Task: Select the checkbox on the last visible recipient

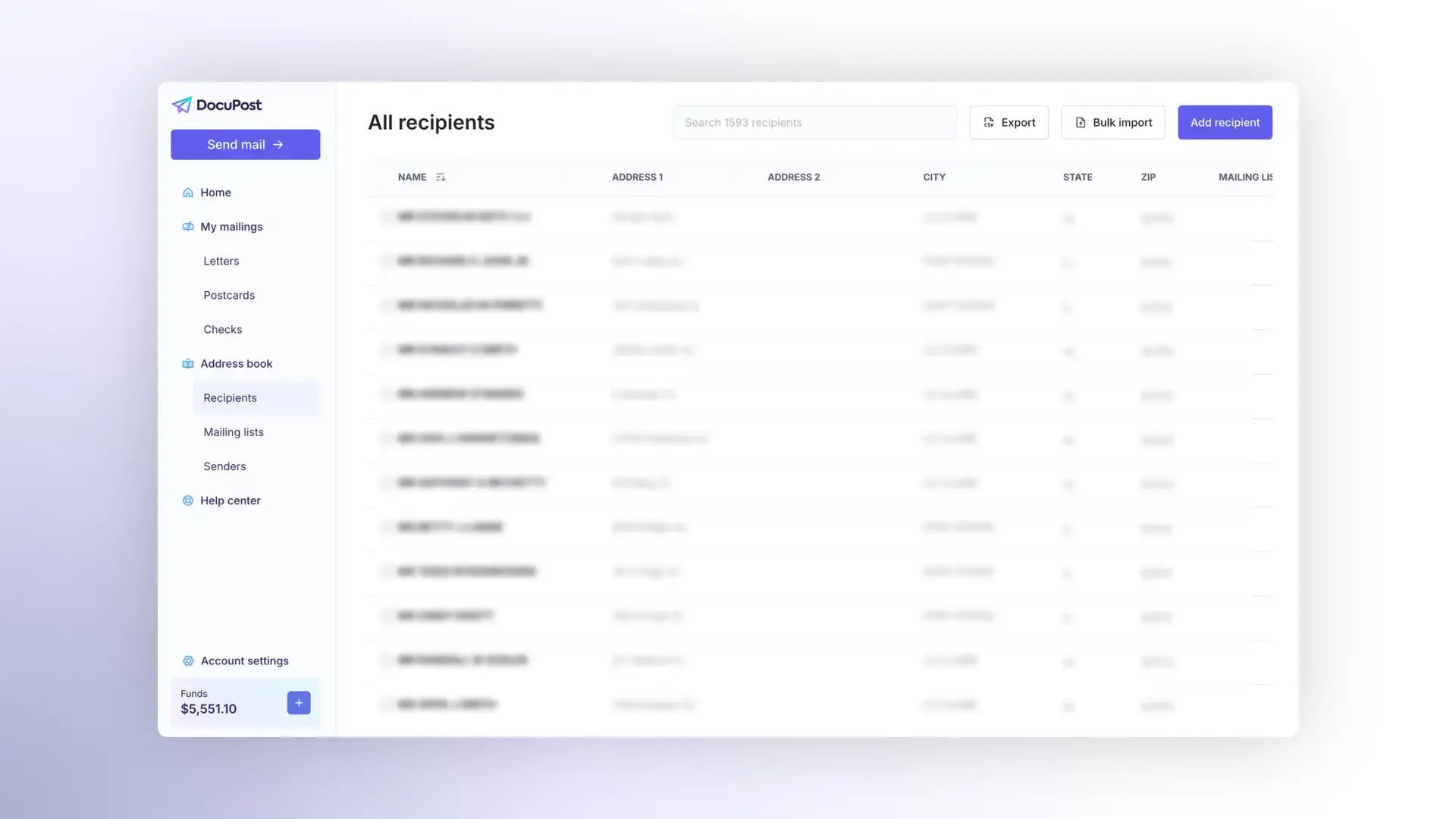Action: pyautogui.click(x=387, y=704)
